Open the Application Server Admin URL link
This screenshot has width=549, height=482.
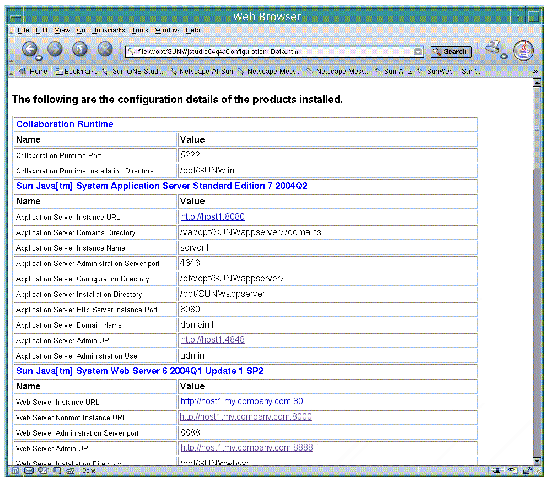213,340
